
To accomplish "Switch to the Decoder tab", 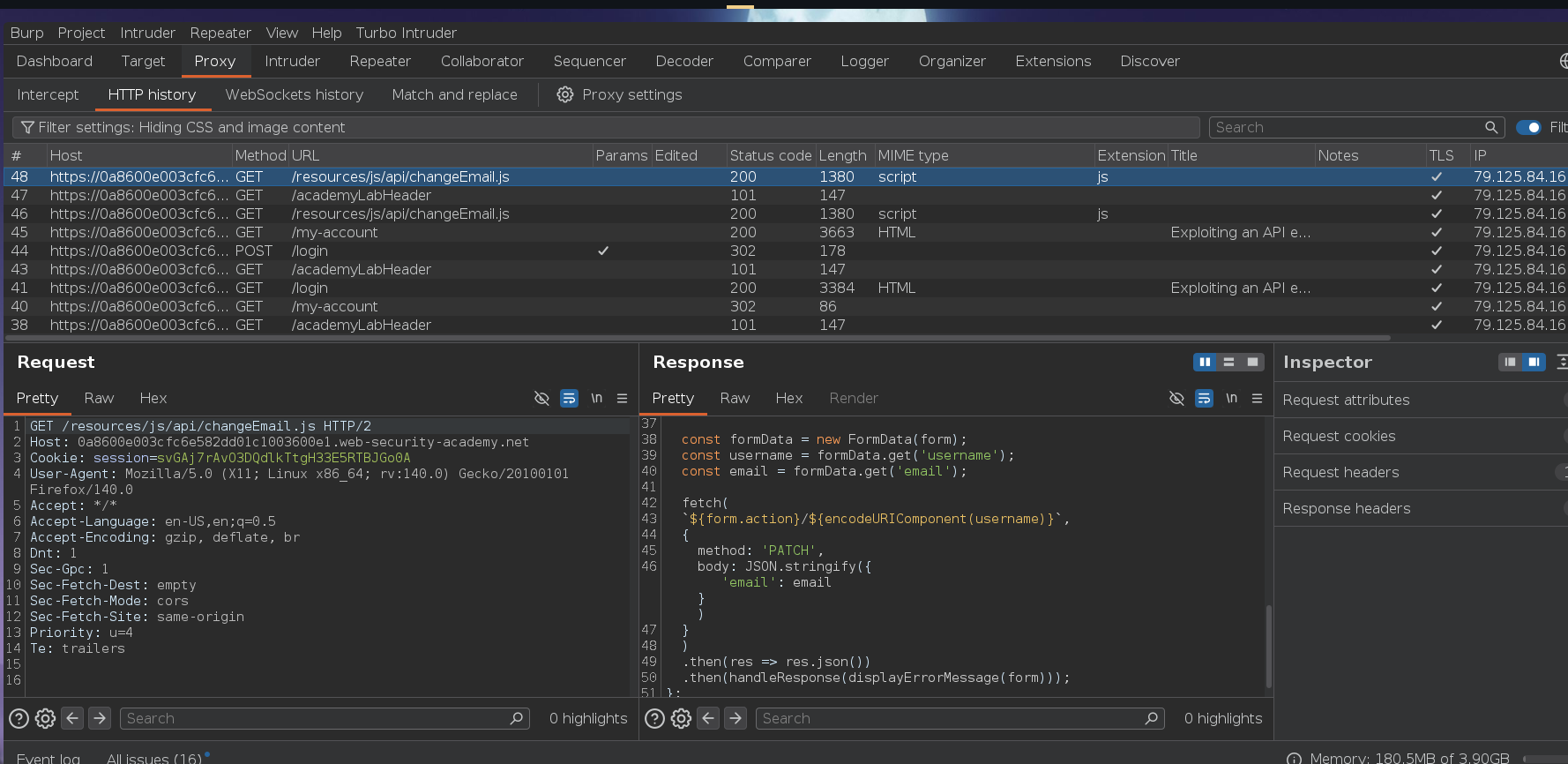I will (684, 61).
